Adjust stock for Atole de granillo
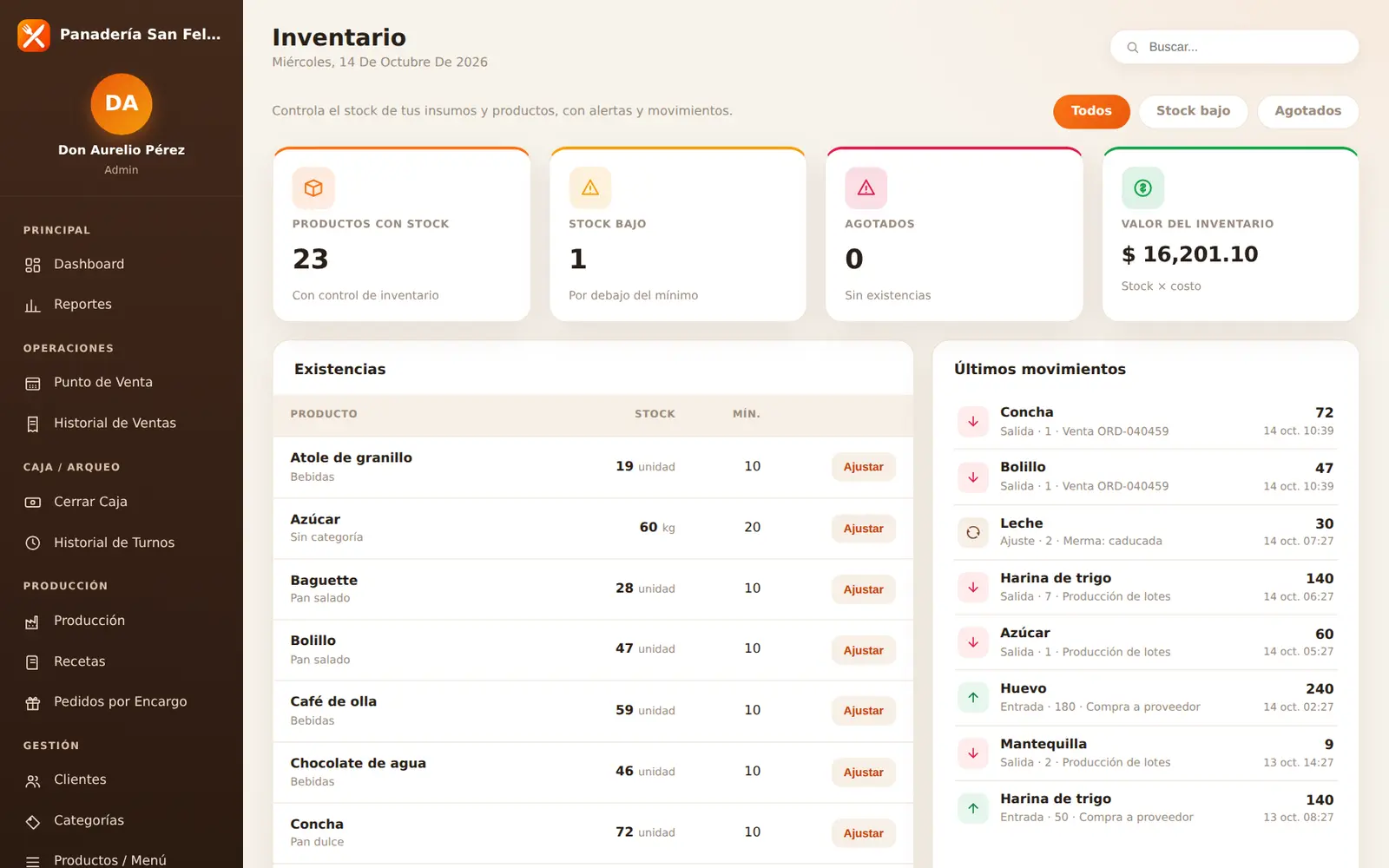 click(863, 467)
